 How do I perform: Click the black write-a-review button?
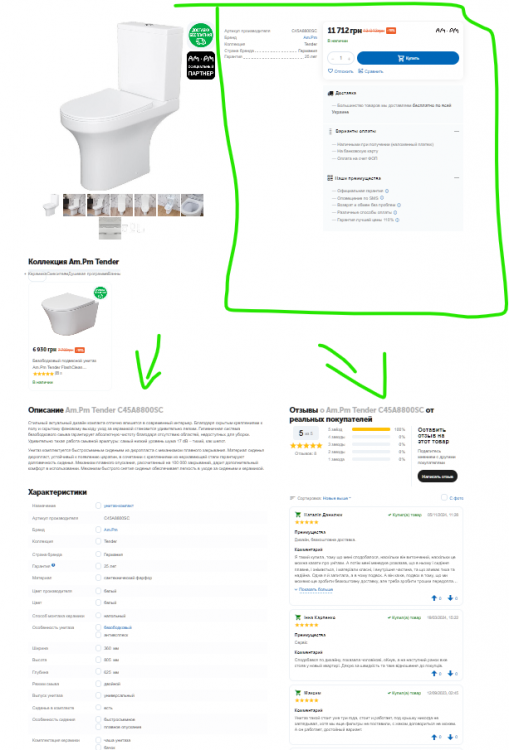point(437,476)
